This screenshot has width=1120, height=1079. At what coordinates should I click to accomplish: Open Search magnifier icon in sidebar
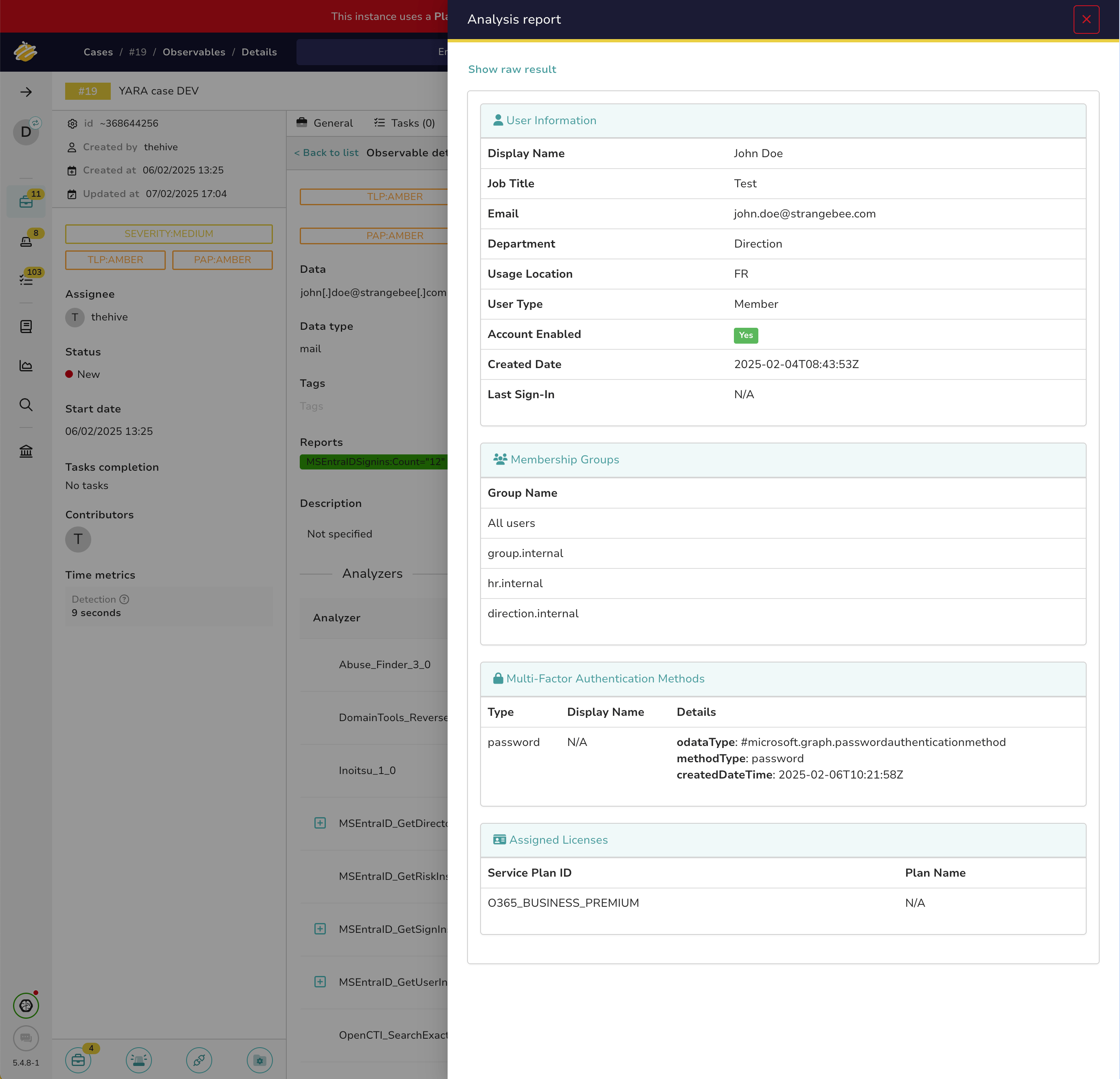coord(26,405)
